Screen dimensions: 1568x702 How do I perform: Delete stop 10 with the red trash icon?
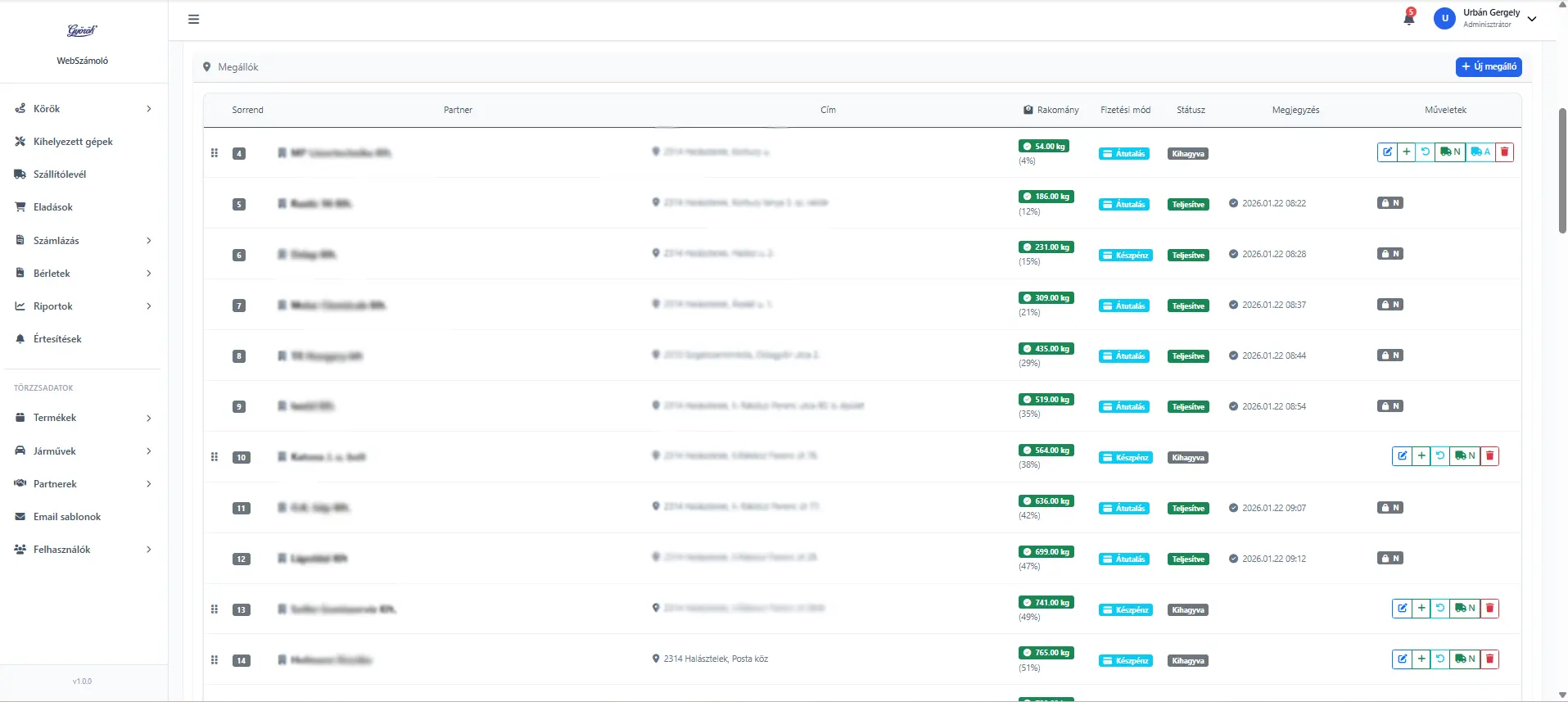click(x=1489, y=456)
